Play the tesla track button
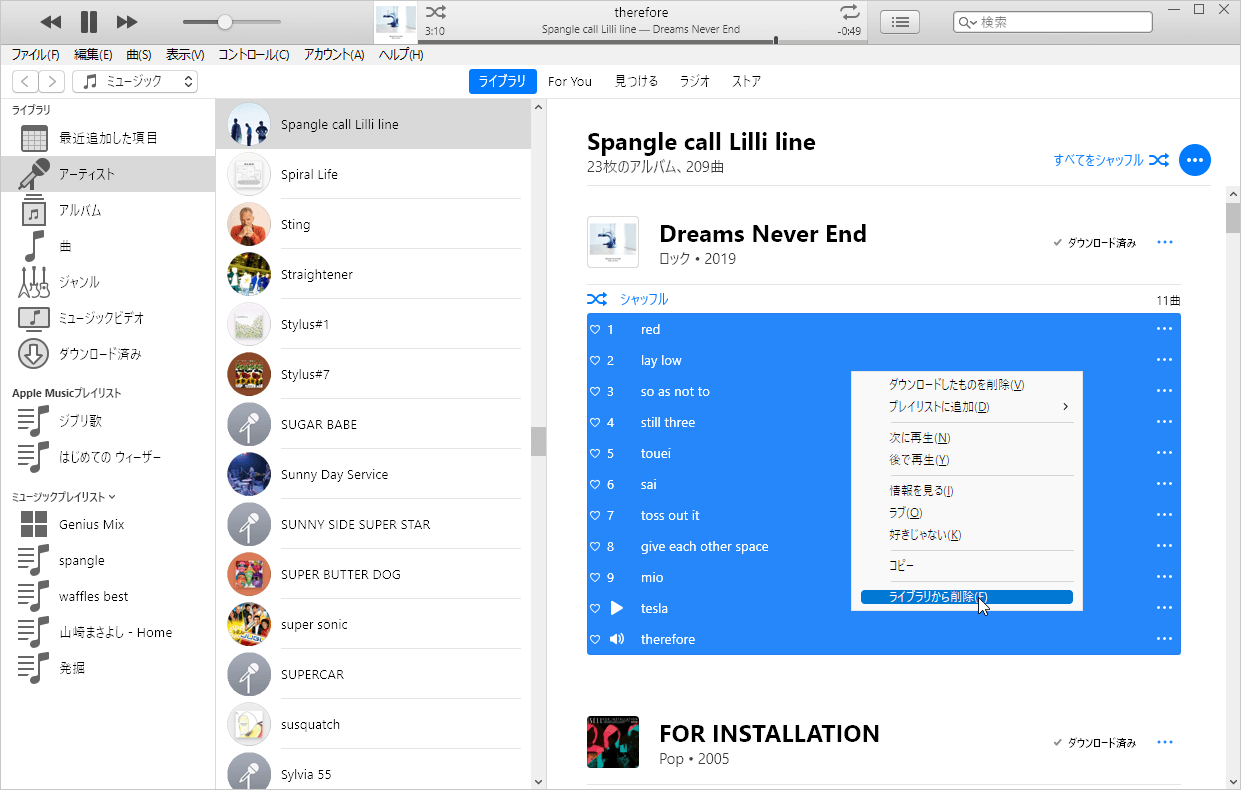This screenshot has height=790, width=1241. 617,608
